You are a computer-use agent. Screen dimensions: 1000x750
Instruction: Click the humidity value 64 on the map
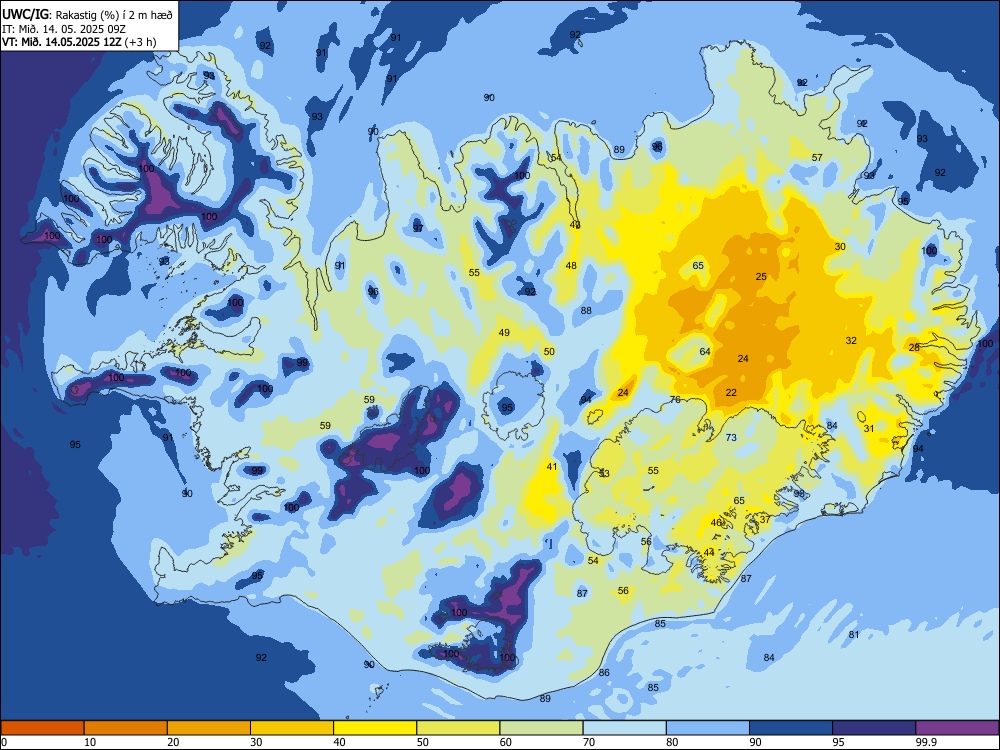point(705,351)
